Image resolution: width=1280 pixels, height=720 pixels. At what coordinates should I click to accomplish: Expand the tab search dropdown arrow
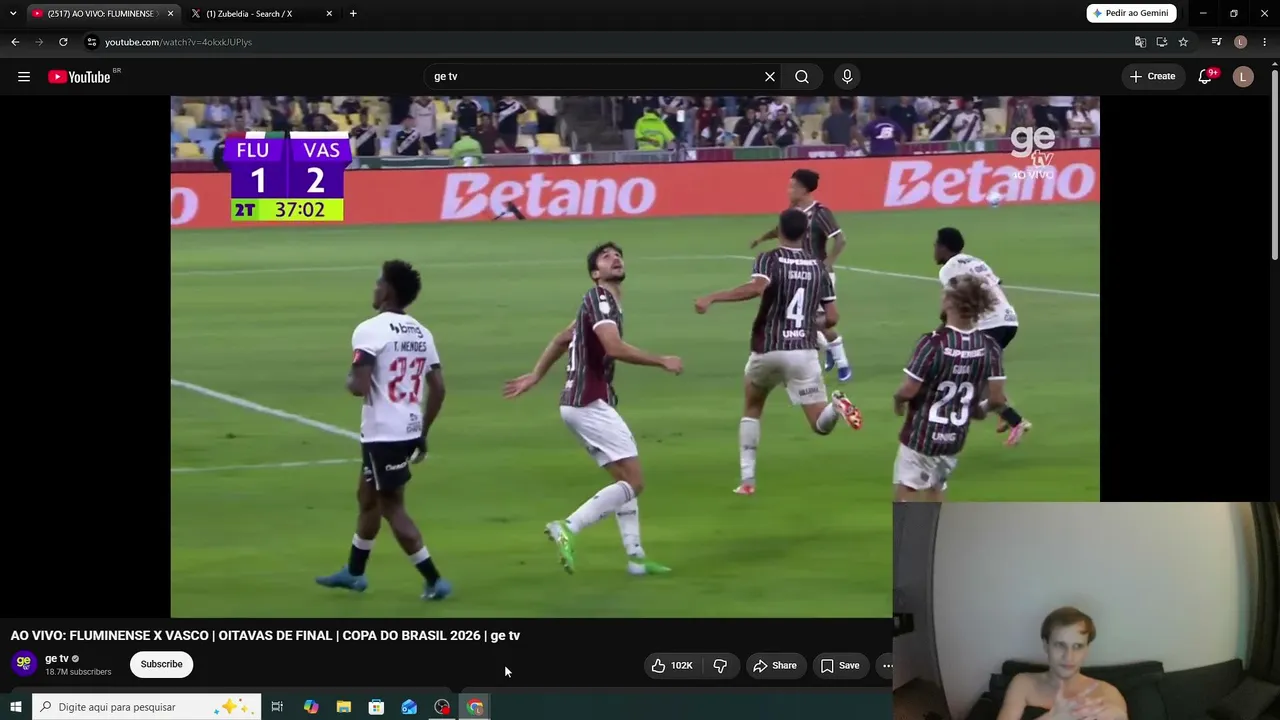pos(13,14)
